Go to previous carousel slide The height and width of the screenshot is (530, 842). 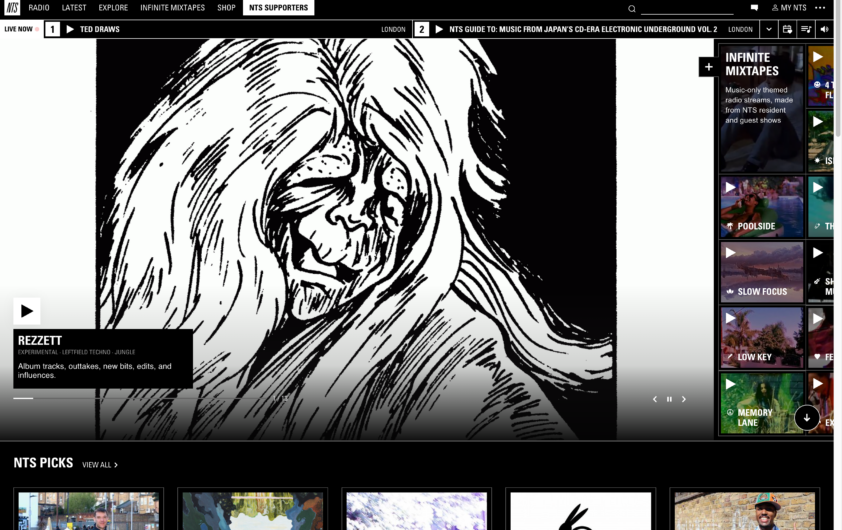click(655, 399)
